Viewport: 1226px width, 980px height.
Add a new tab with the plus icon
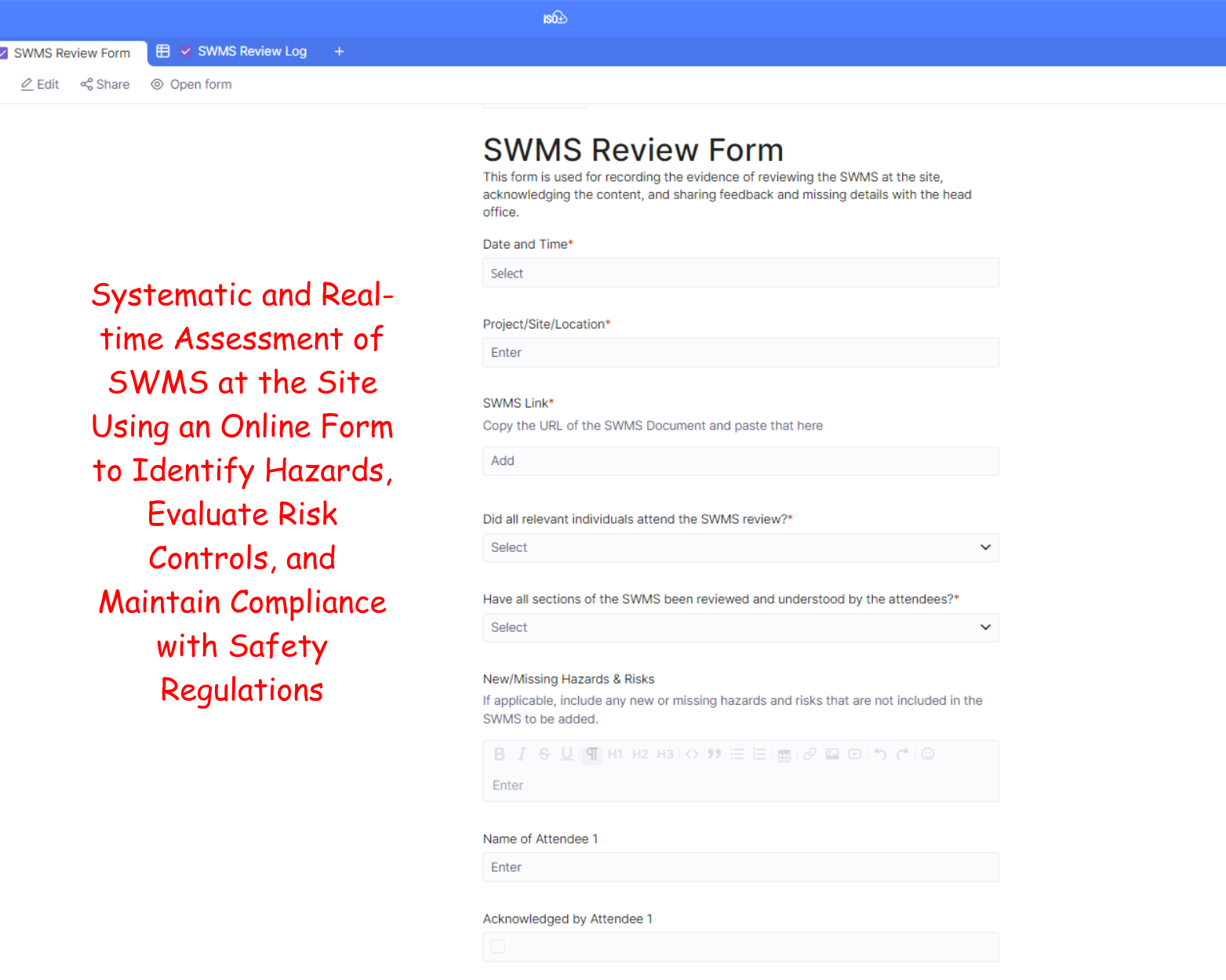coord(339,52)
